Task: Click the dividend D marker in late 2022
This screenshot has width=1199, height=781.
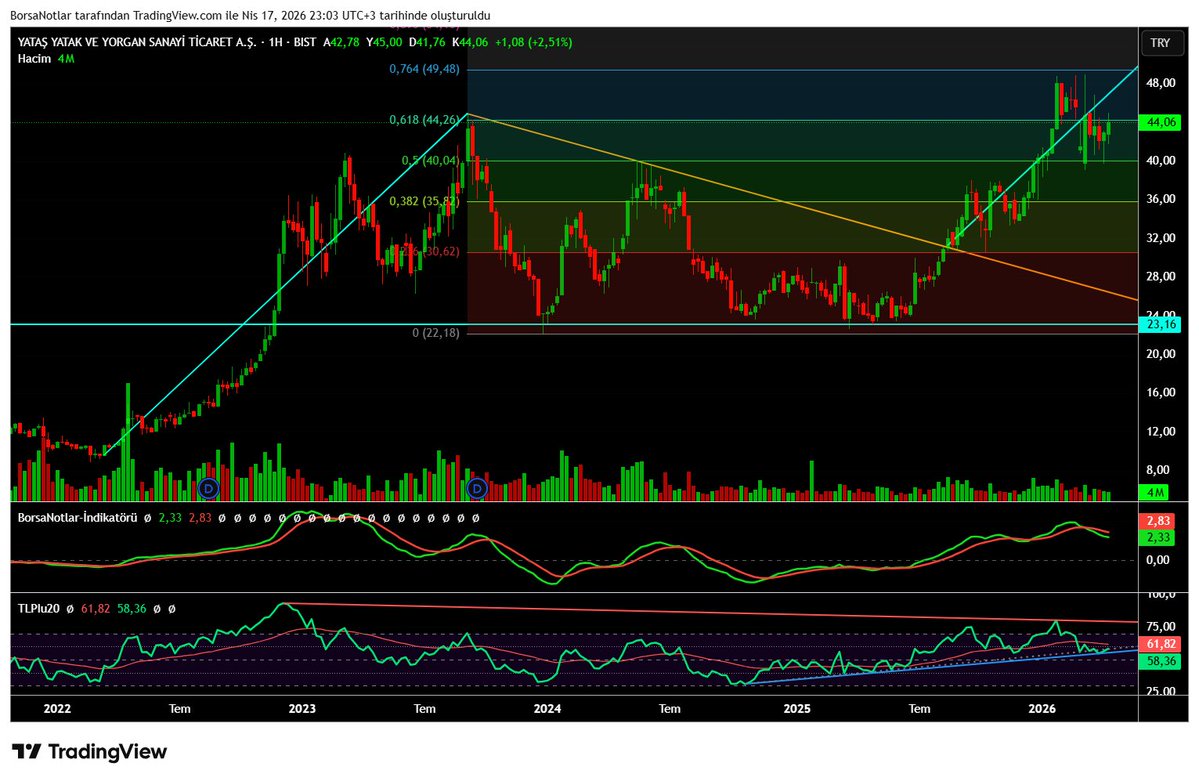Action: click(x=209, y=488)
